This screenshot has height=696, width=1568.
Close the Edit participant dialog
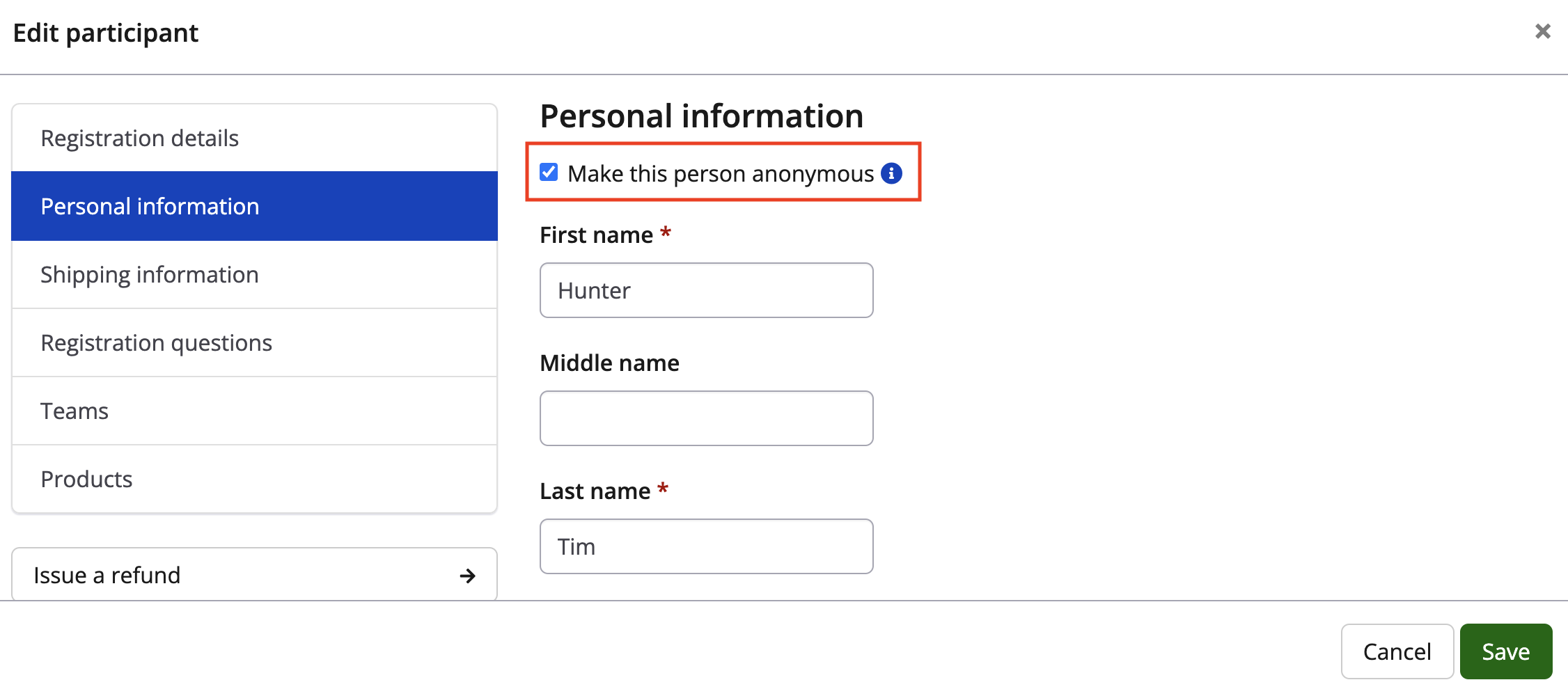click(x=1542, y=31)
